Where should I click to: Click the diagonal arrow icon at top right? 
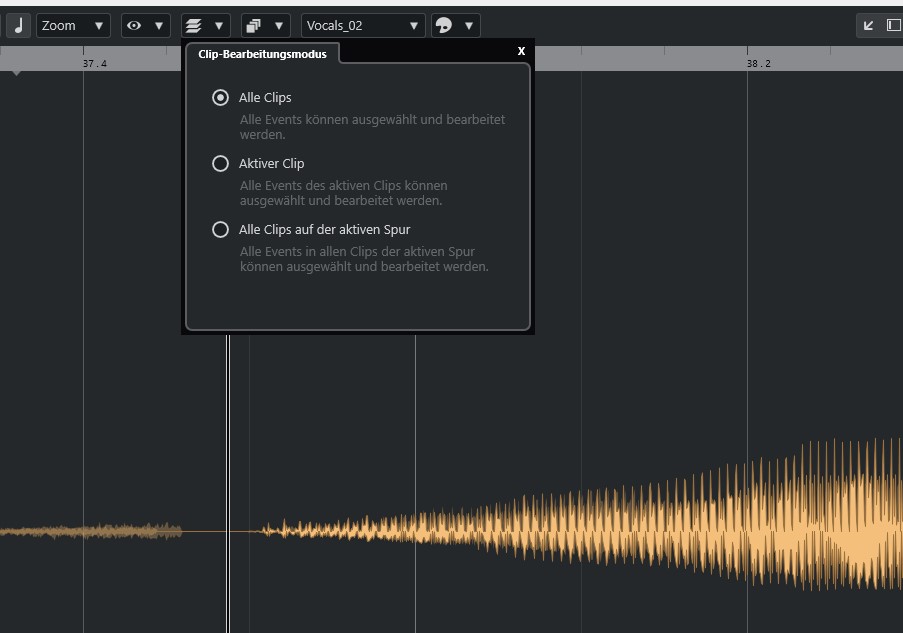tap(868, 26)
